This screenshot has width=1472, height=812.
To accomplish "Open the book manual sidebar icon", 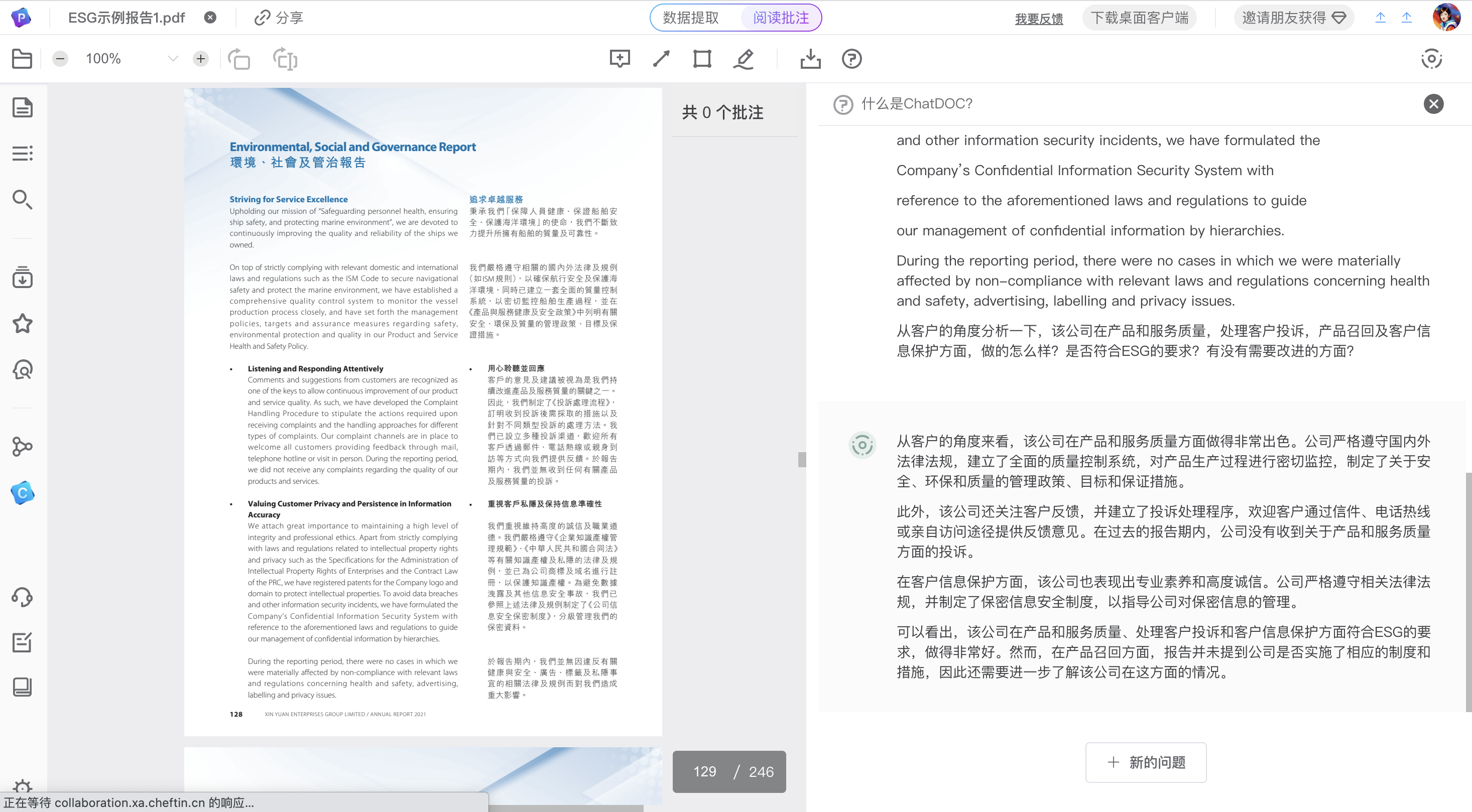I will click(x=22, y=687).
